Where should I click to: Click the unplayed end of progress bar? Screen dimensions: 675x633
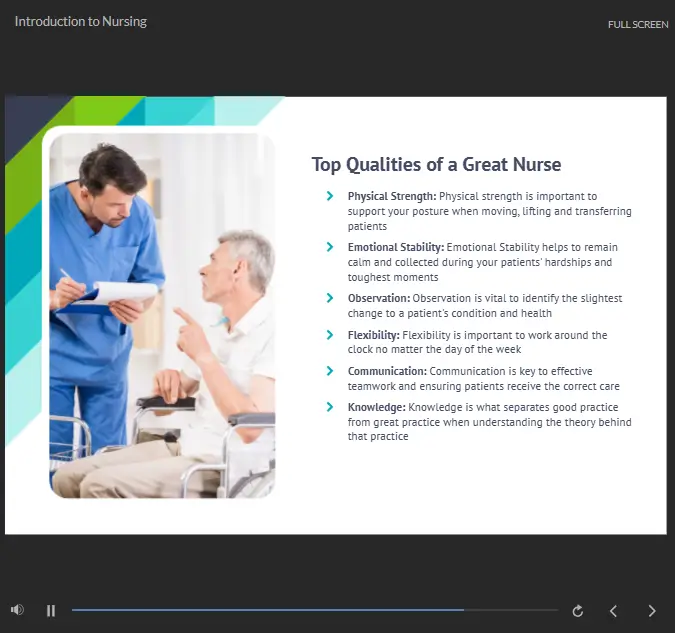click(x=511, y=610)
